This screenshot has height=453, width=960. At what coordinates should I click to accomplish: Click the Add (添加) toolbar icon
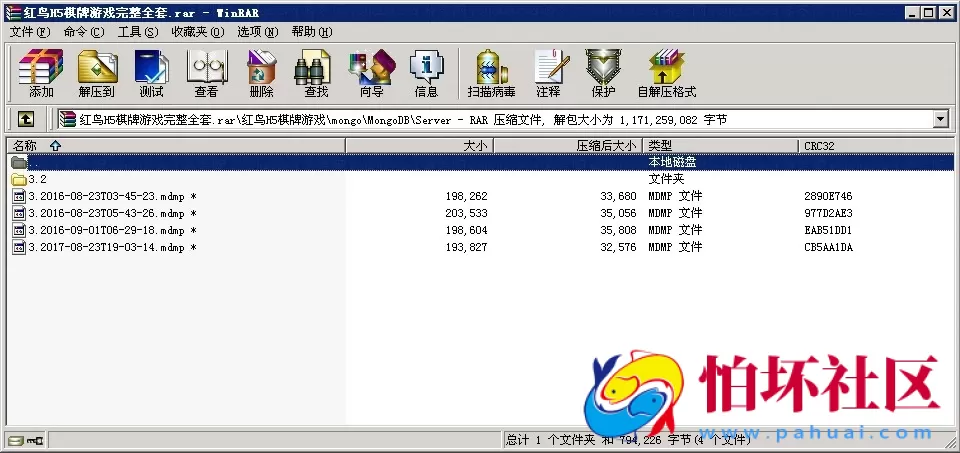pyautogui.click(x=41, y=73)
